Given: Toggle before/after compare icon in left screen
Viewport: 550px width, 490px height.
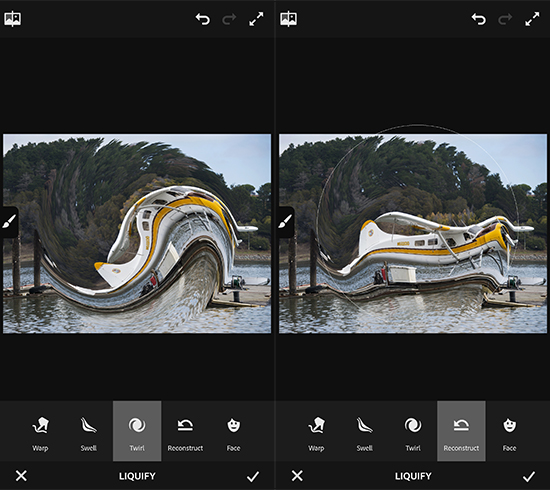Looking at the screenshot, I should 13,19.
